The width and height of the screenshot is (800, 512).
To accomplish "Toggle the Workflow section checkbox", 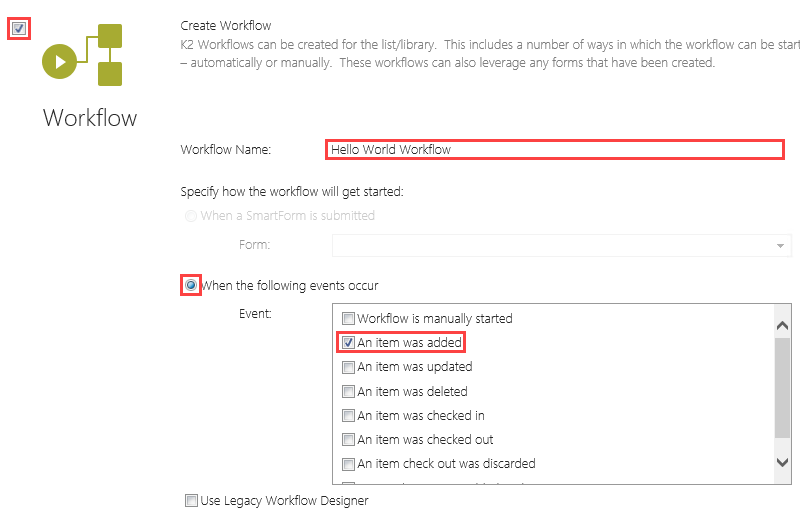I will (x=19, y=28).
